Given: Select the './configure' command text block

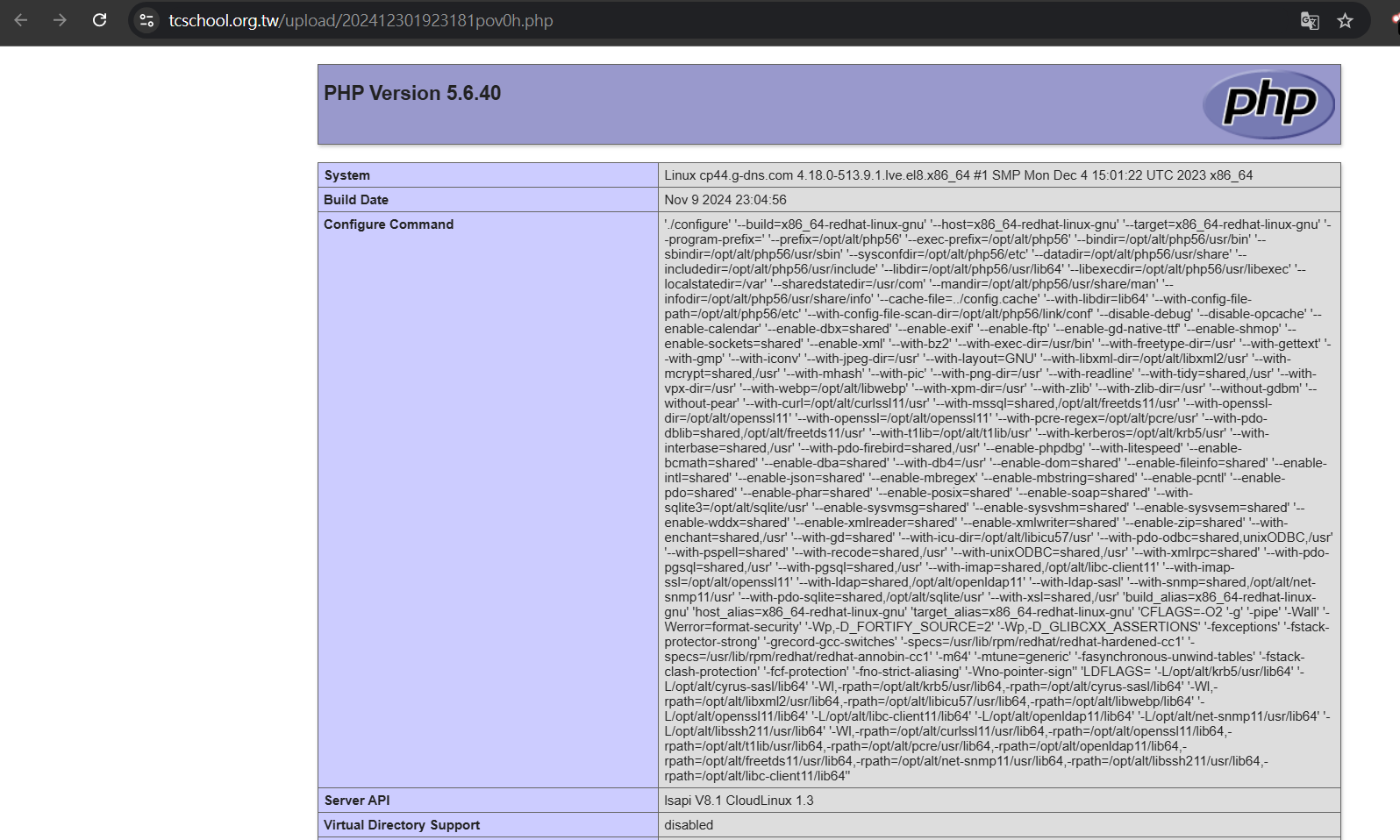Looking at the screenshot, I should click(998, 500).
